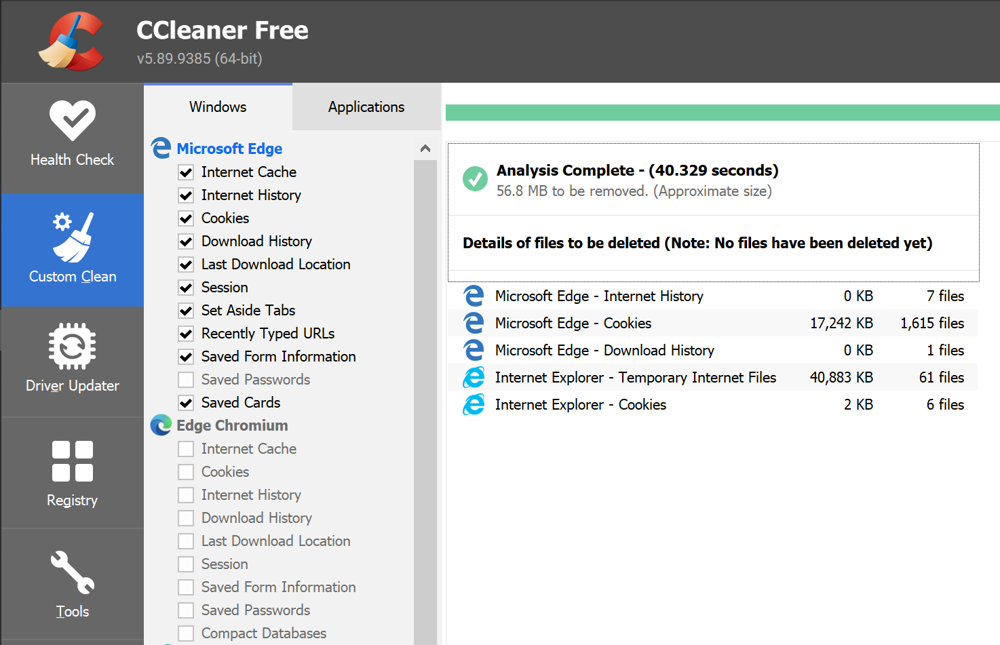This screenshot has height=645, width=1000.
Task: Uncheck Microsoft Edge Last Download Location
Action: tap(186, 264)
